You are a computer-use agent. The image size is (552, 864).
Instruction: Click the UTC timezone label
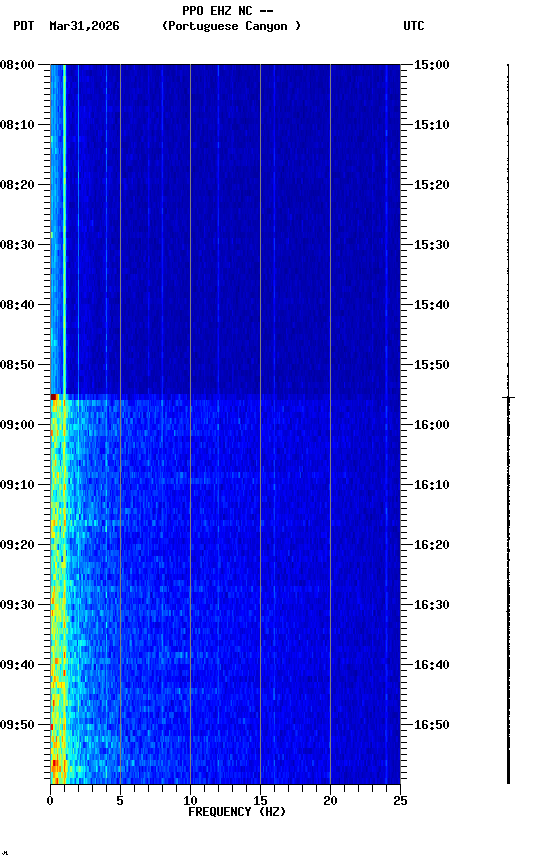point(414,26)
